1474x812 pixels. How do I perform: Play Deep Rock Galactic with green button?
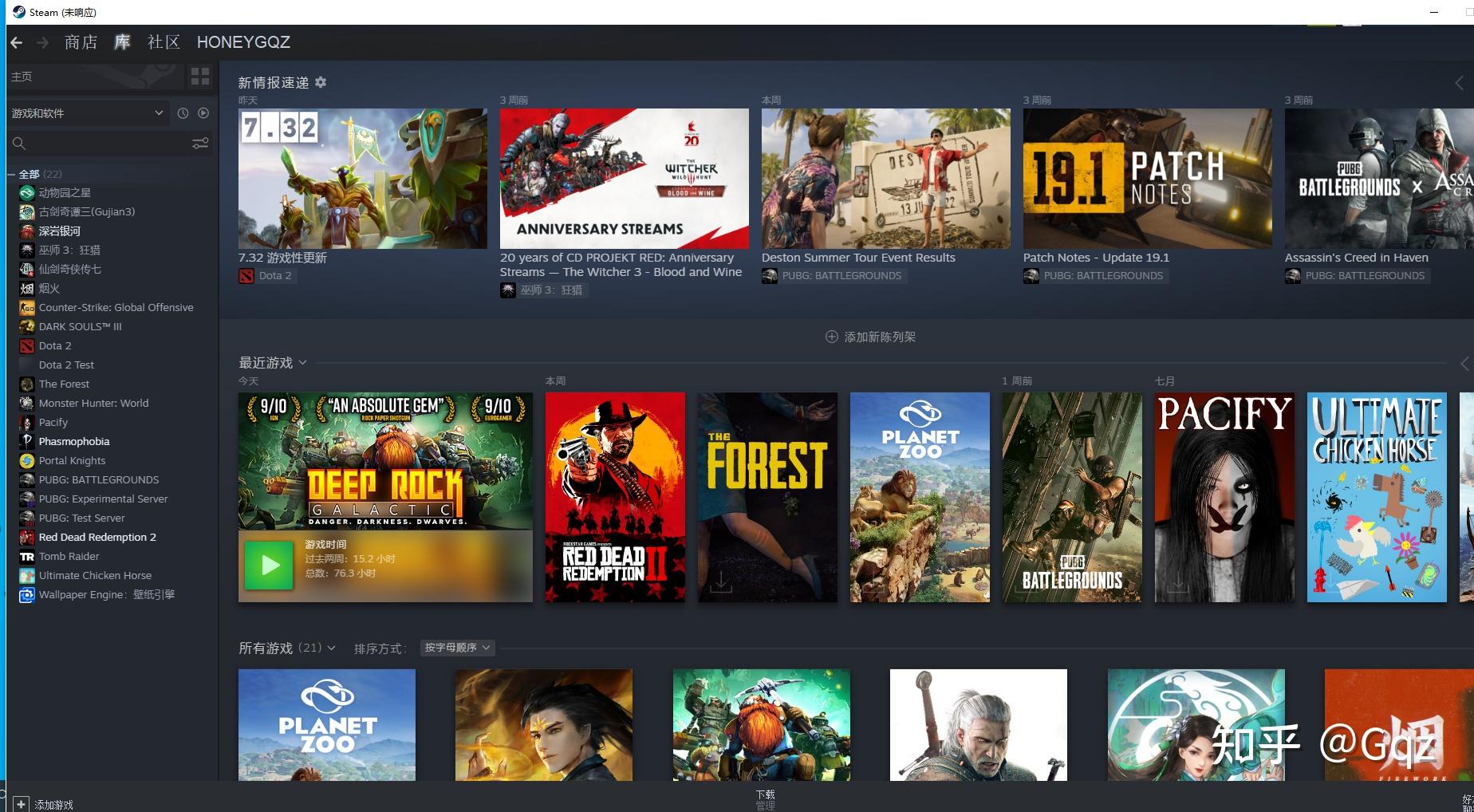[268, 566]
